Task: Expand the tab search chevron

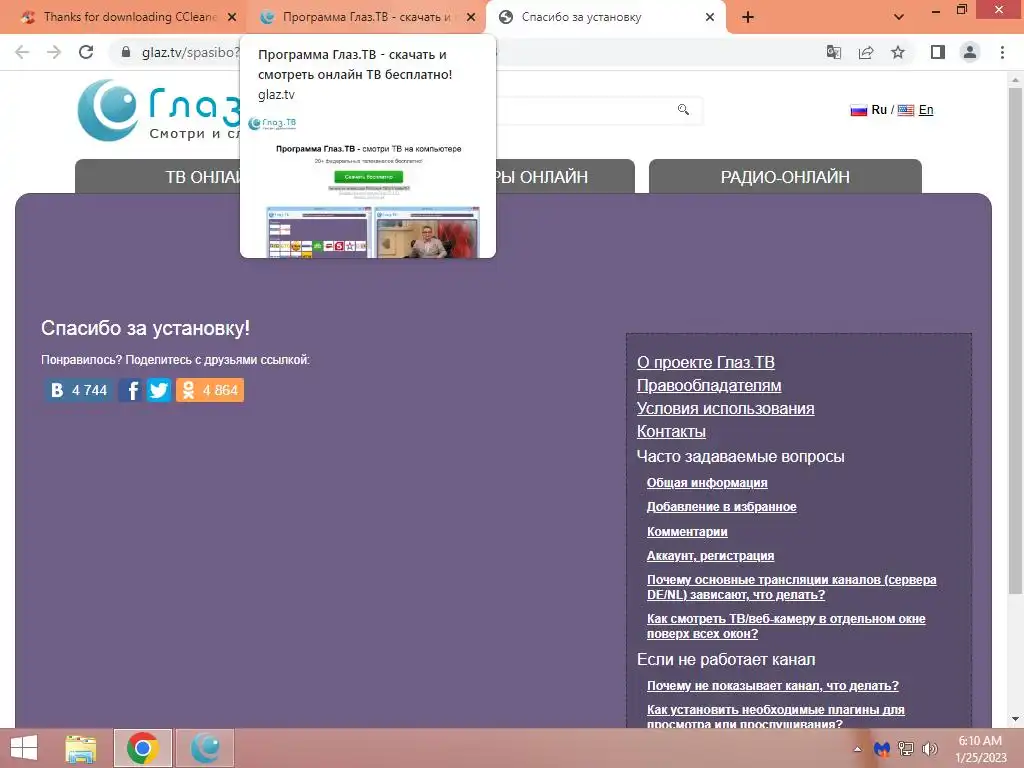Action: point(899,18)
